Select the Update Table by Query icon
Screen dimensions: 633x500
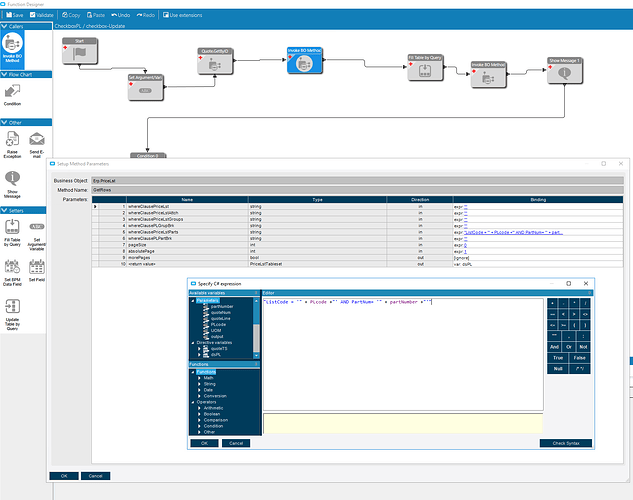pyautogui.click(x=12, y=315)
